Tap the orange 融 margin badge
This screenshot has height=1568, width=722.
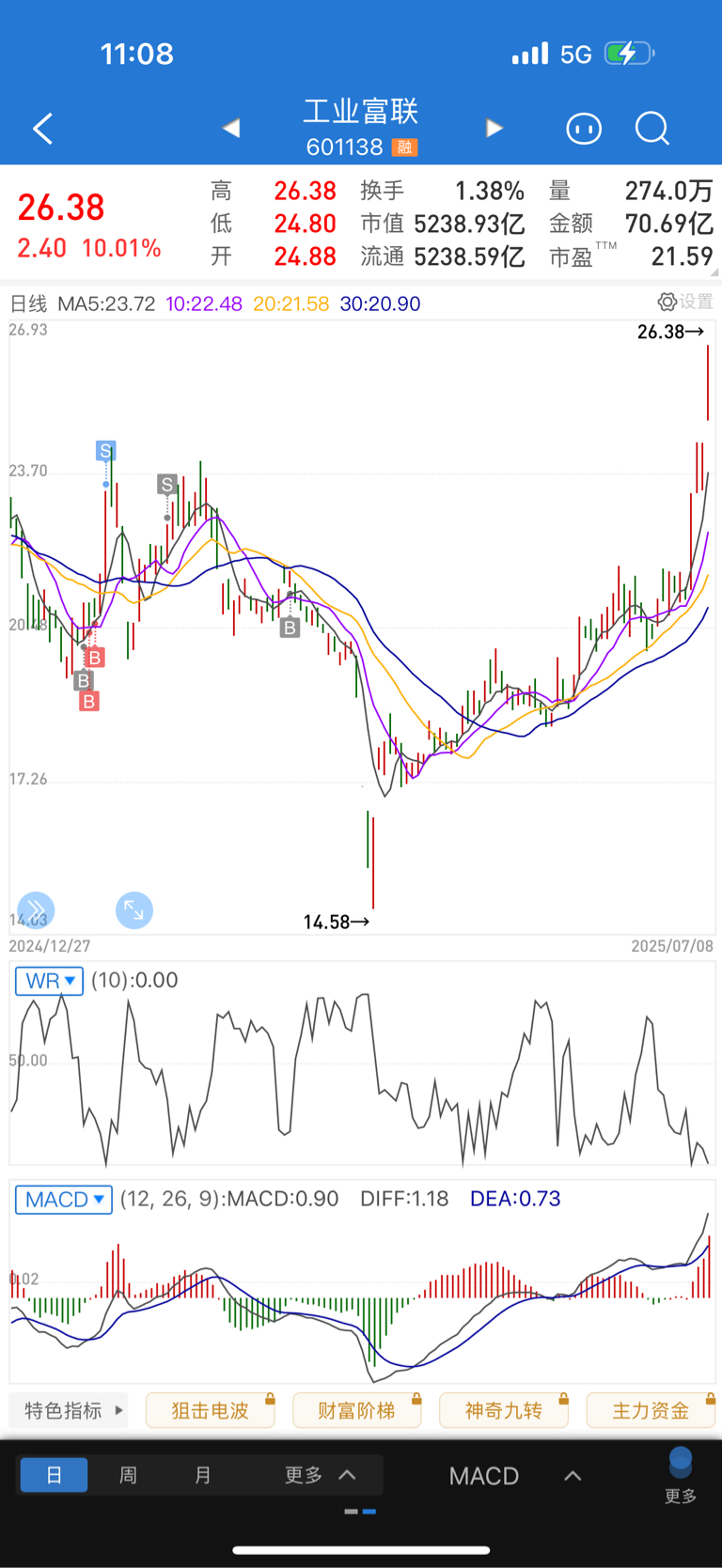pos(405,147)
